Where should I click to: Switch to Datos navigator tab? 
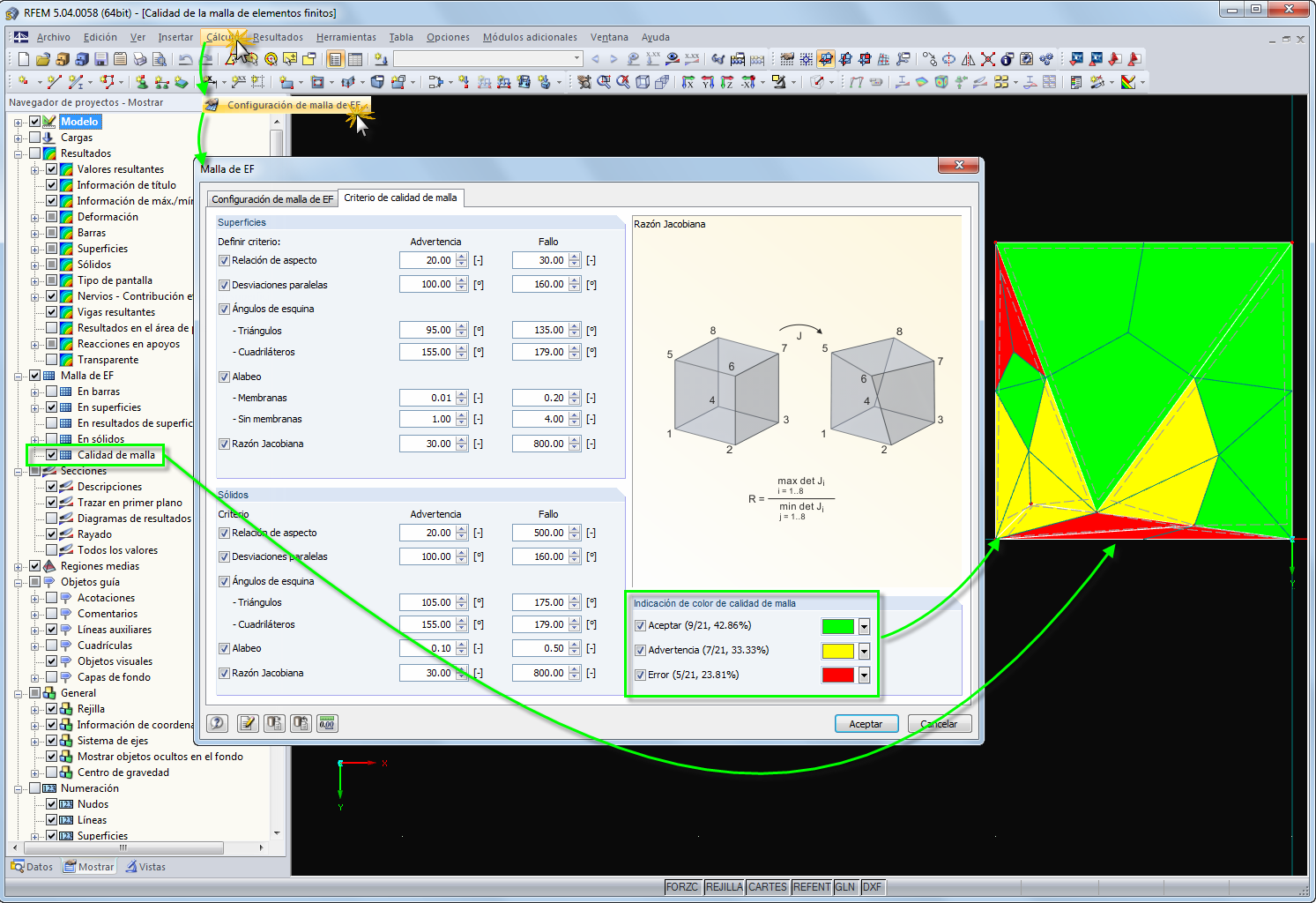[x=33, y=867]
